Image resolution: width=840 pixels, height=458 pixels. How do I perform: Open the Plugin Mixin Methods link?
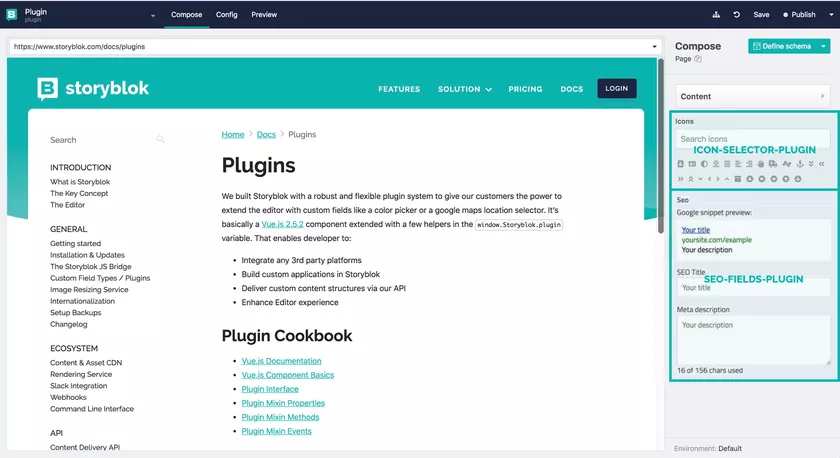coord(280,417)
